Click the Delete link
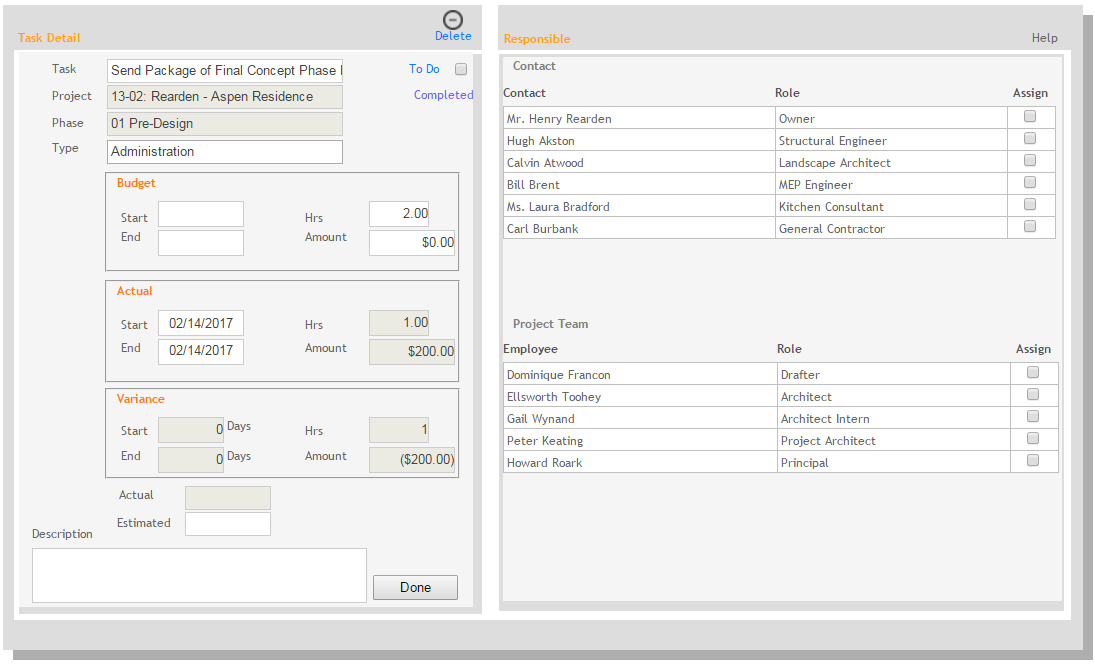The width and height of the screenshot is (1095, 666). 453,36
